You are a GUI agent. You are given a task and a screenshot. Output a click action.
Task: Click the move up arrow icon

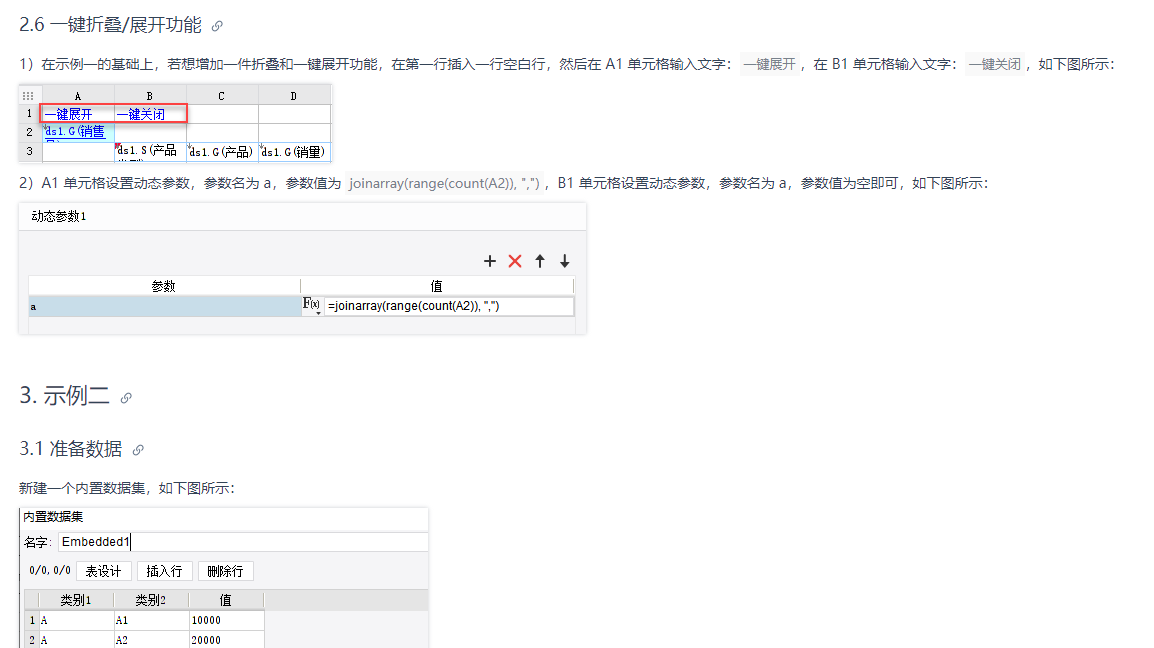(x=539, y=261)
